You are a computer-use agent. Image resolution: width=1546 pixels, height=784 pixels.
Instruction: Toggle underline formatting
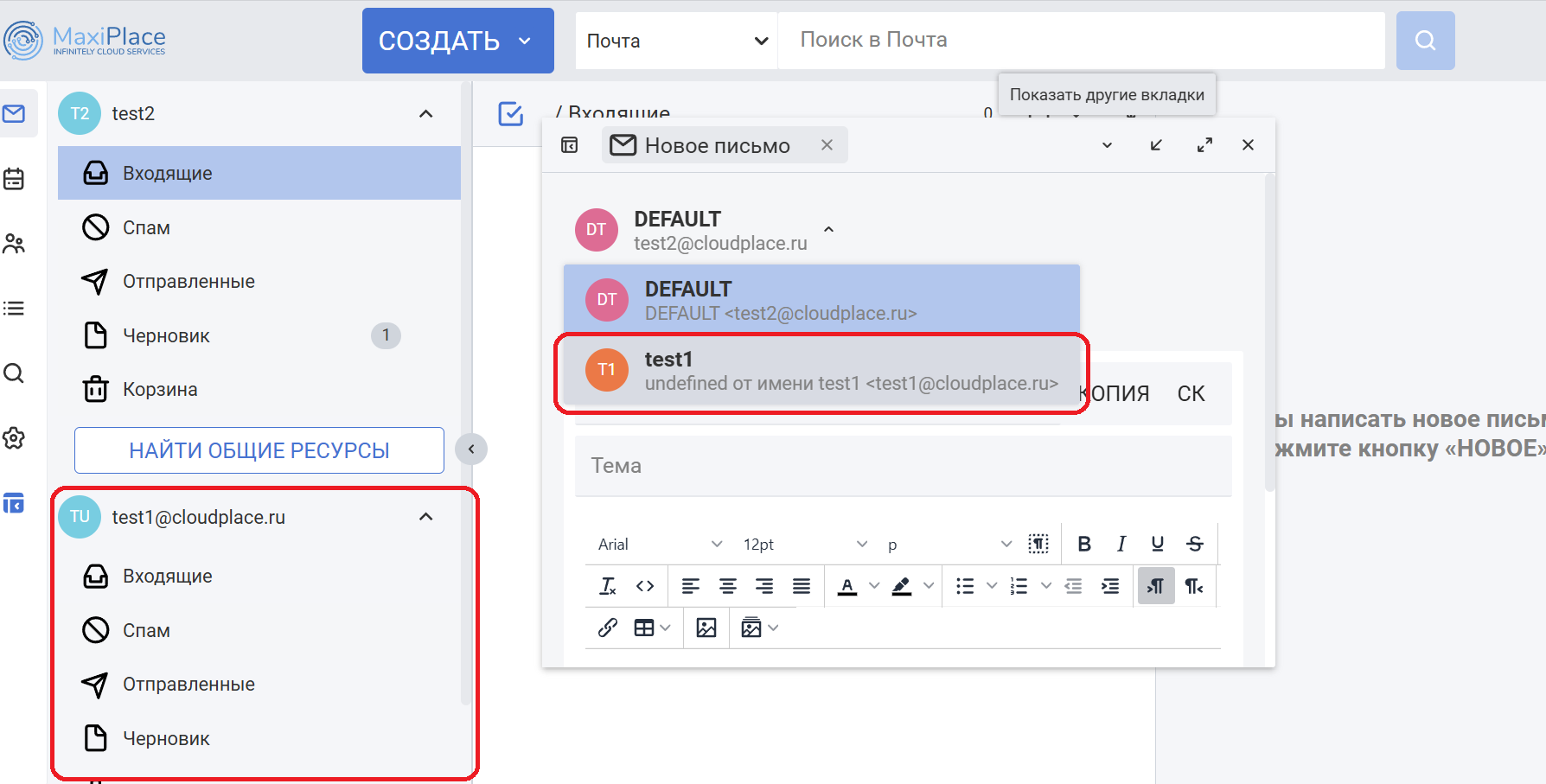pyautogui.click(x=1157, y=544)
